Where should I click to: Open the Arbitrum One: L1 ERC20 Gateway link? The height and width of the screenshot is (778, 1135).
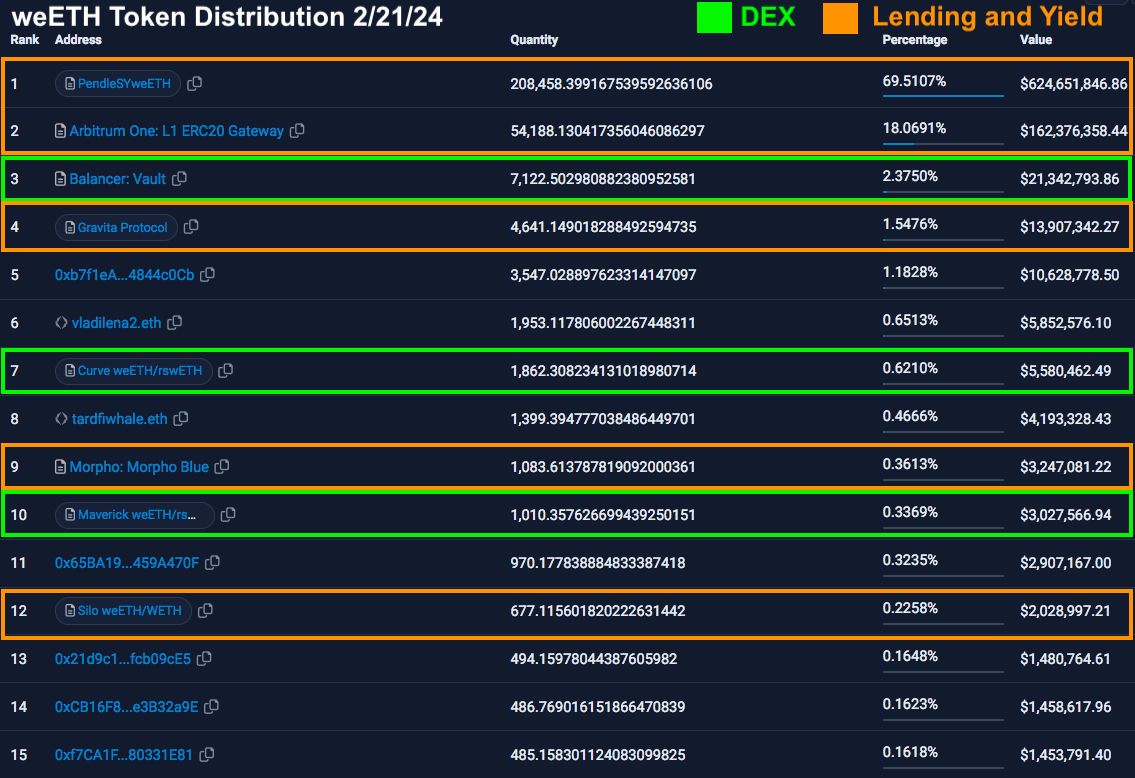(x=176, y=131)
